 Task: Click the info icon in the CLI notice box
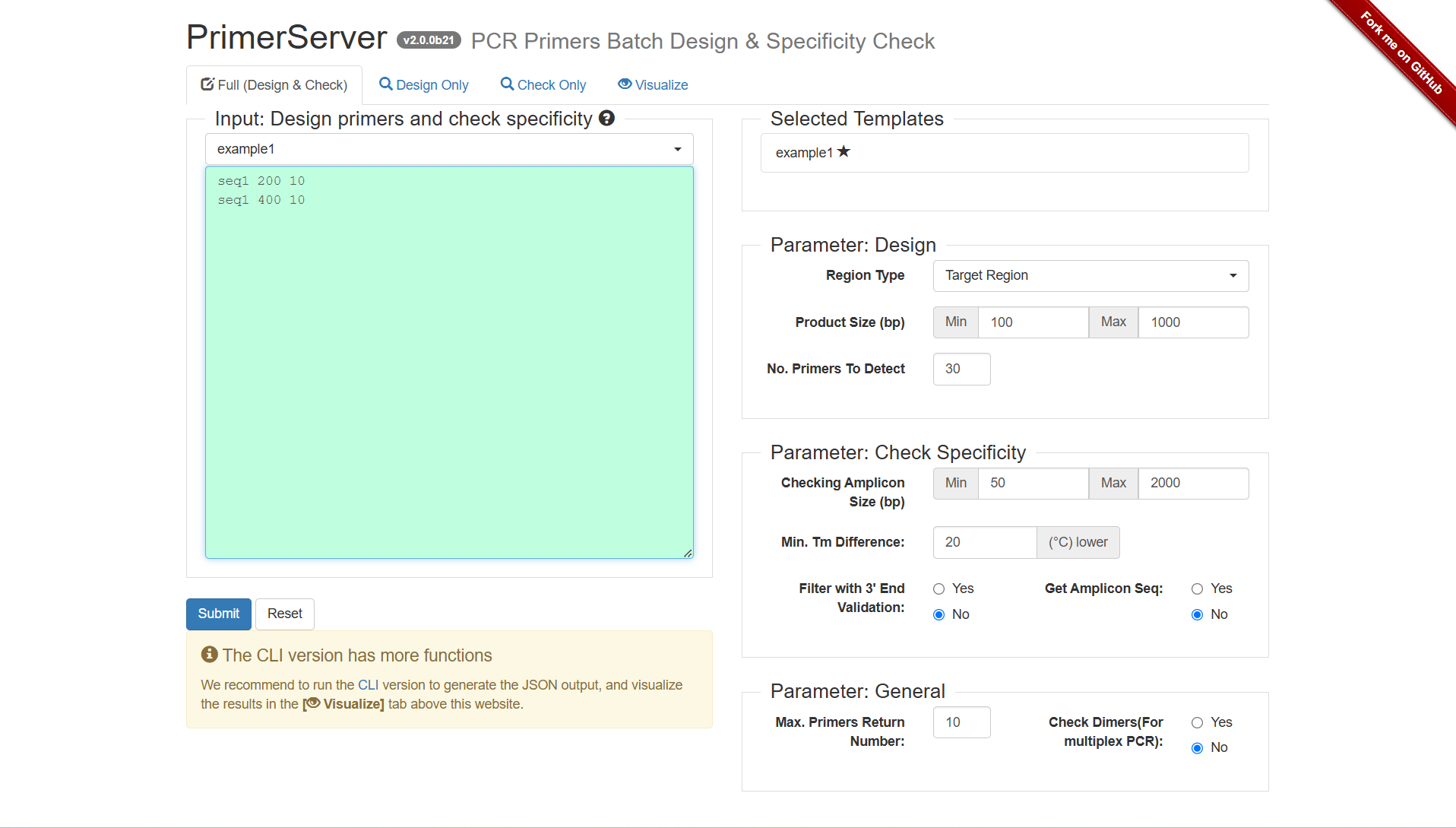click(x=208, y=654)
